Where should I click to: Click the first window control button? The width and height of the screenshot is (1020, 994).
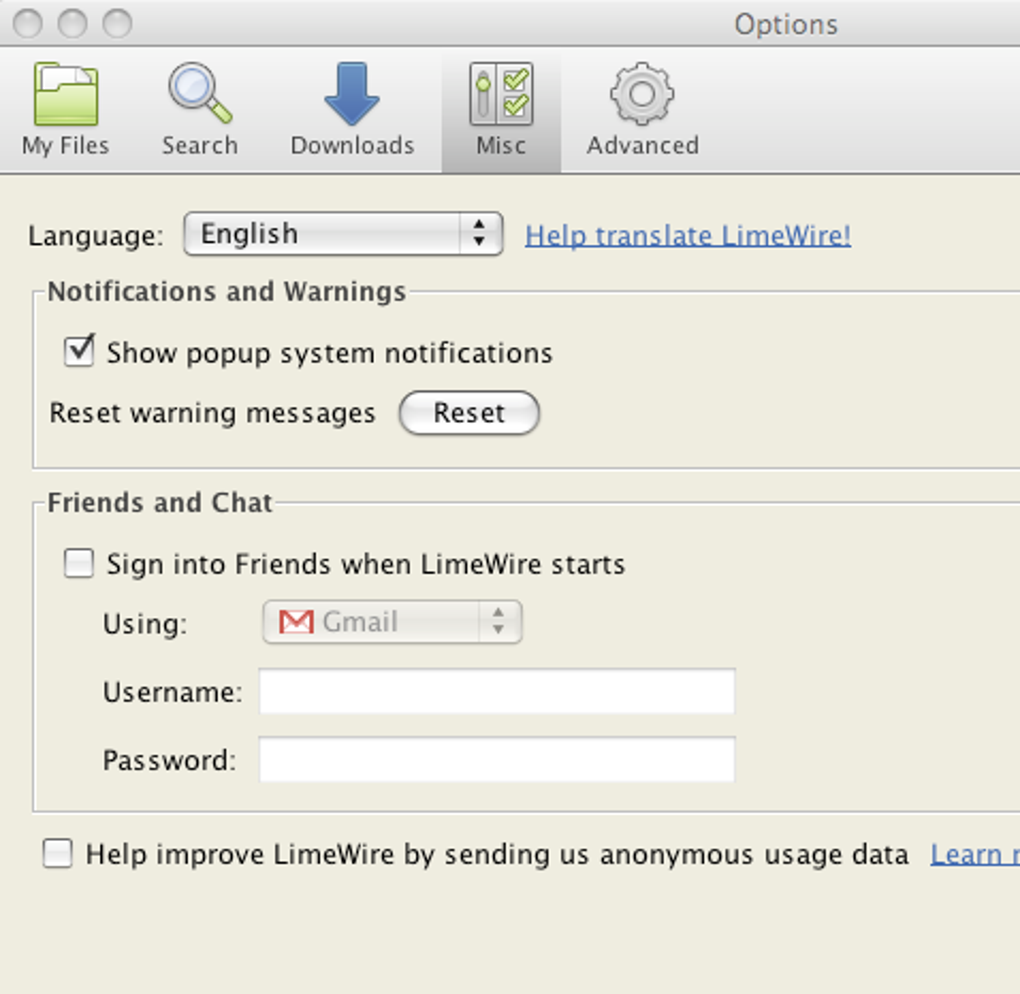pyautogui.click(x=27, y=23)
